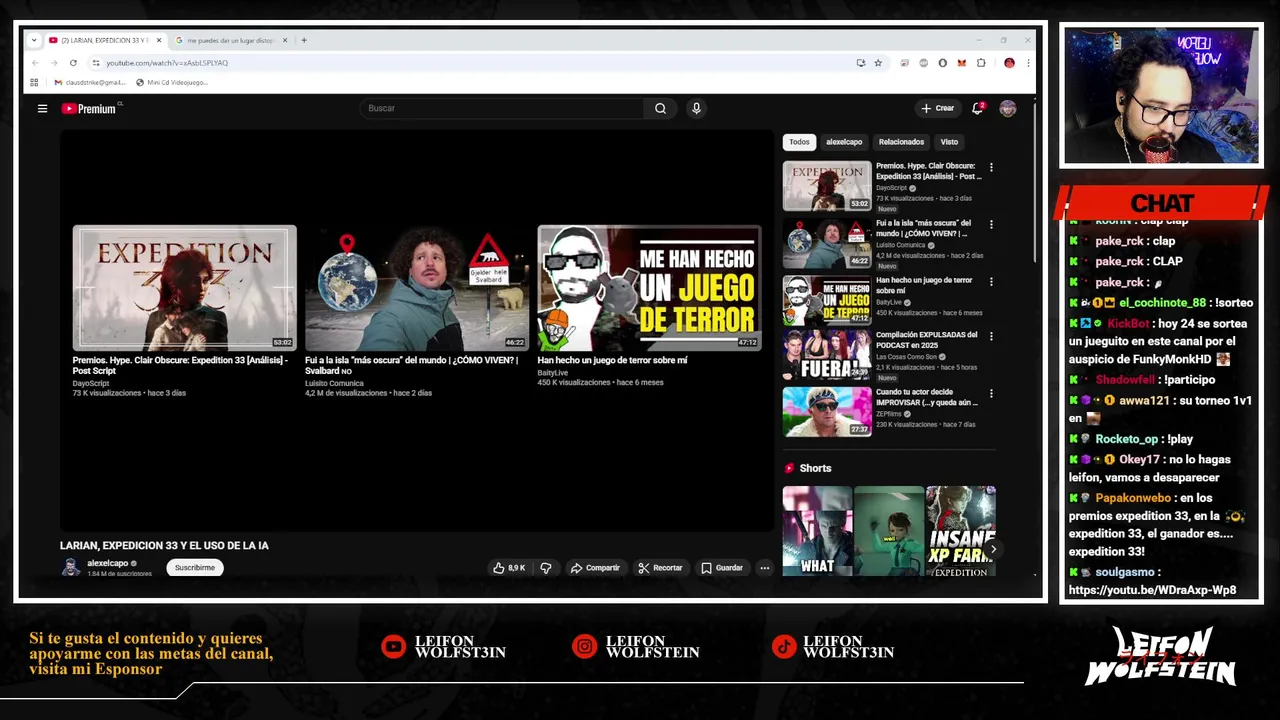Select the Relacionados filter chip
The image size is (1280, 720).
[901, 142]
